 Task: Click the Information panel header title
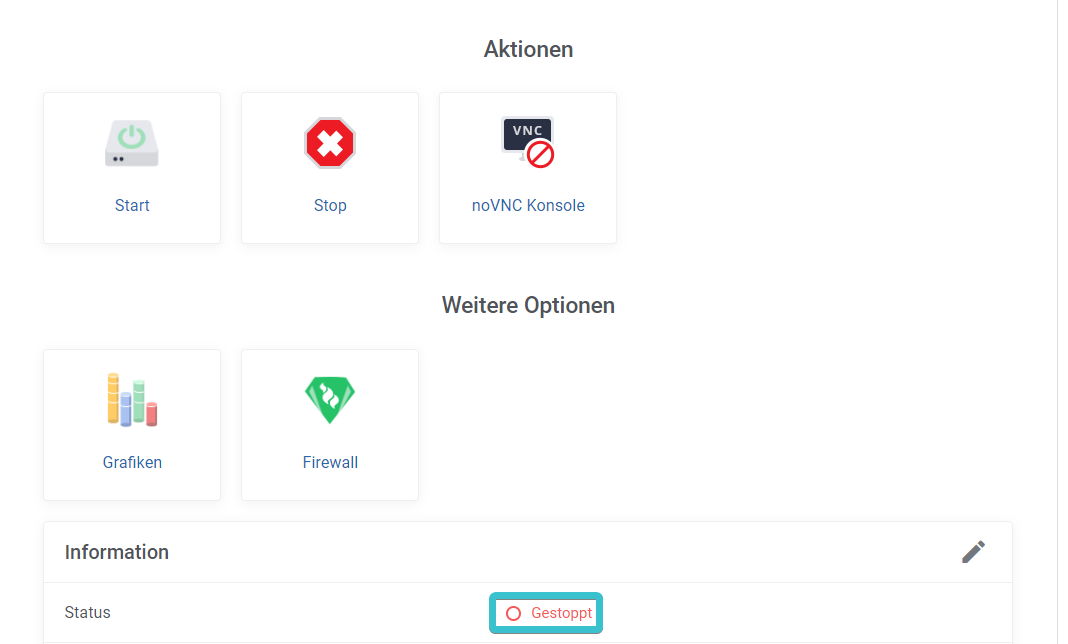tap(116, 552)
